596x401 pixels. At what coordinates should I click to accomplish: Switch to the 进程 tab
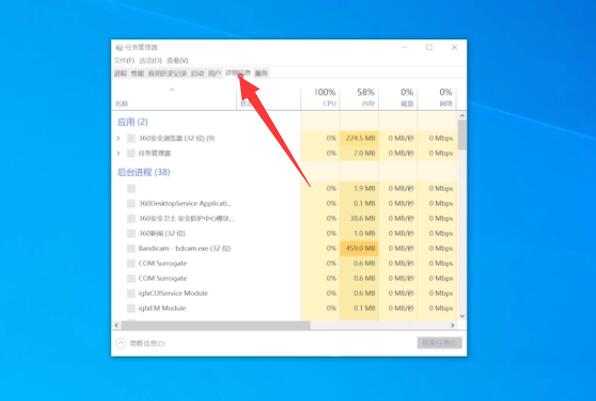pyautogui.click(x=120, y=73)
